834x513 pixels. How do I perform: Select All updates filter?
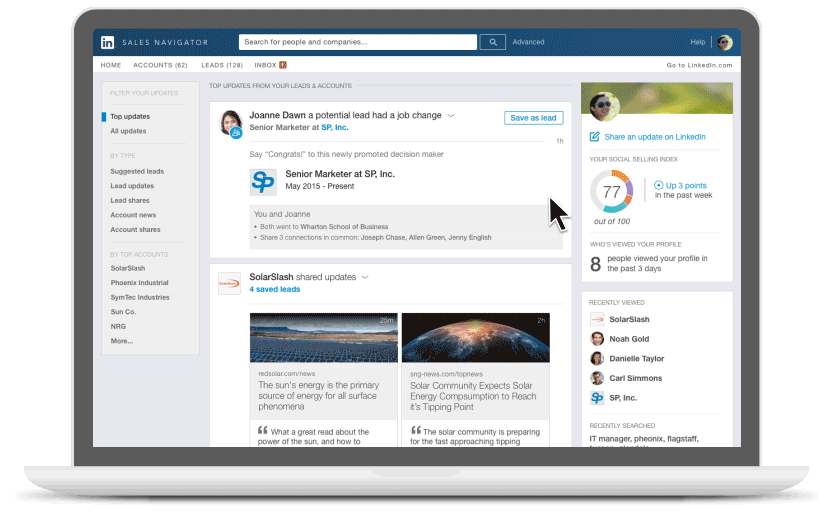tap(128, 131)
